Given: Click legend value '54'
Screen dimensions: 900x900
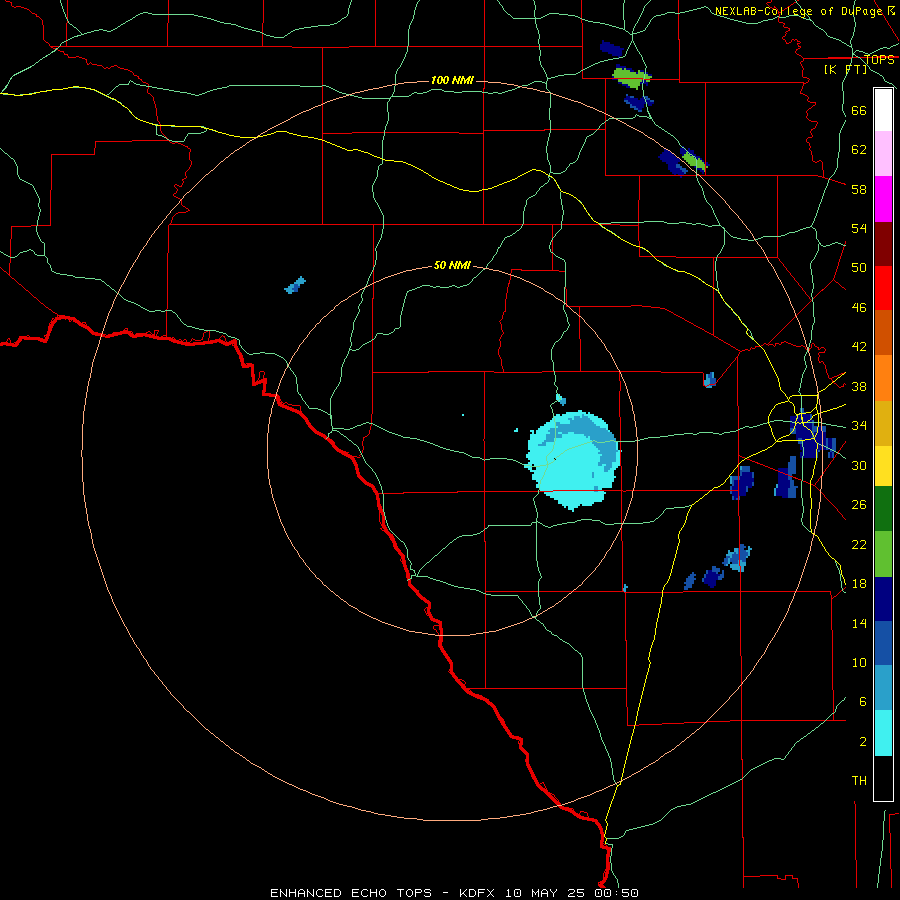Looking at the screenshot, I should coord(859,228).
